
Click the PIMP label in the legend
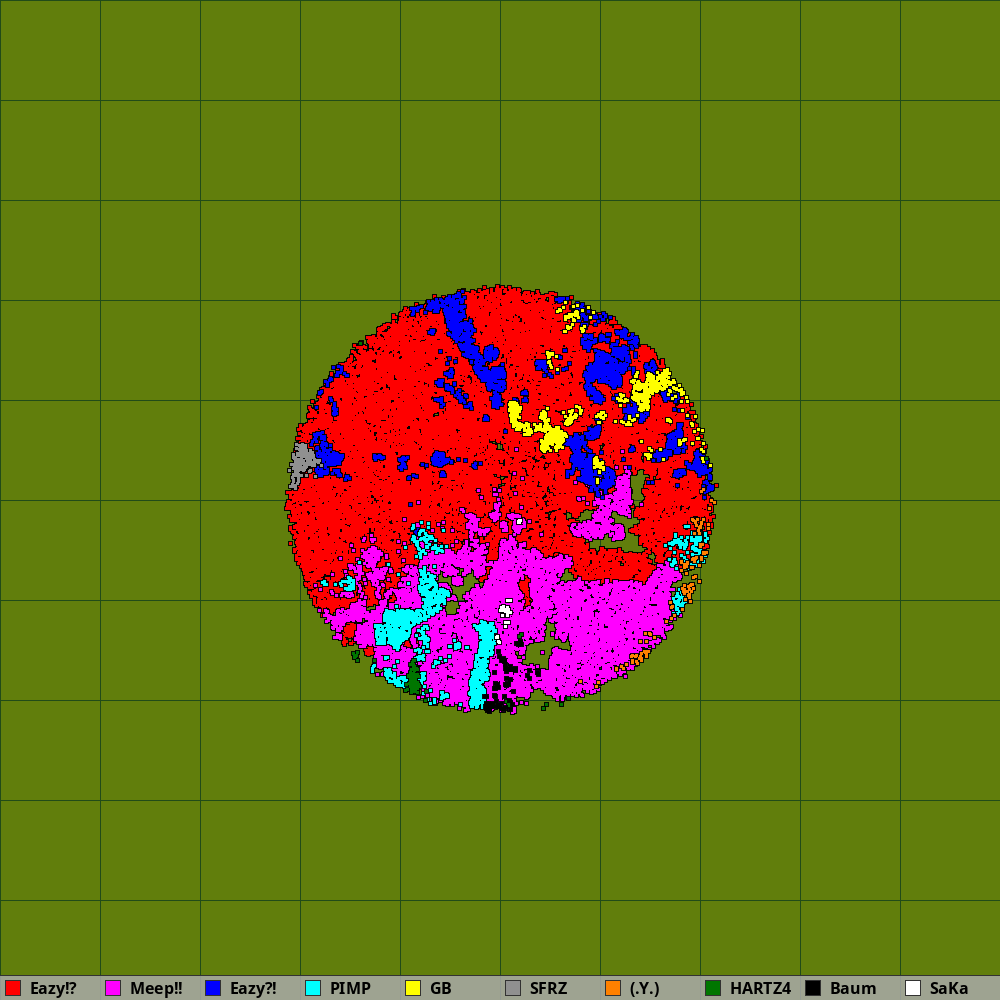coord(350,988)
